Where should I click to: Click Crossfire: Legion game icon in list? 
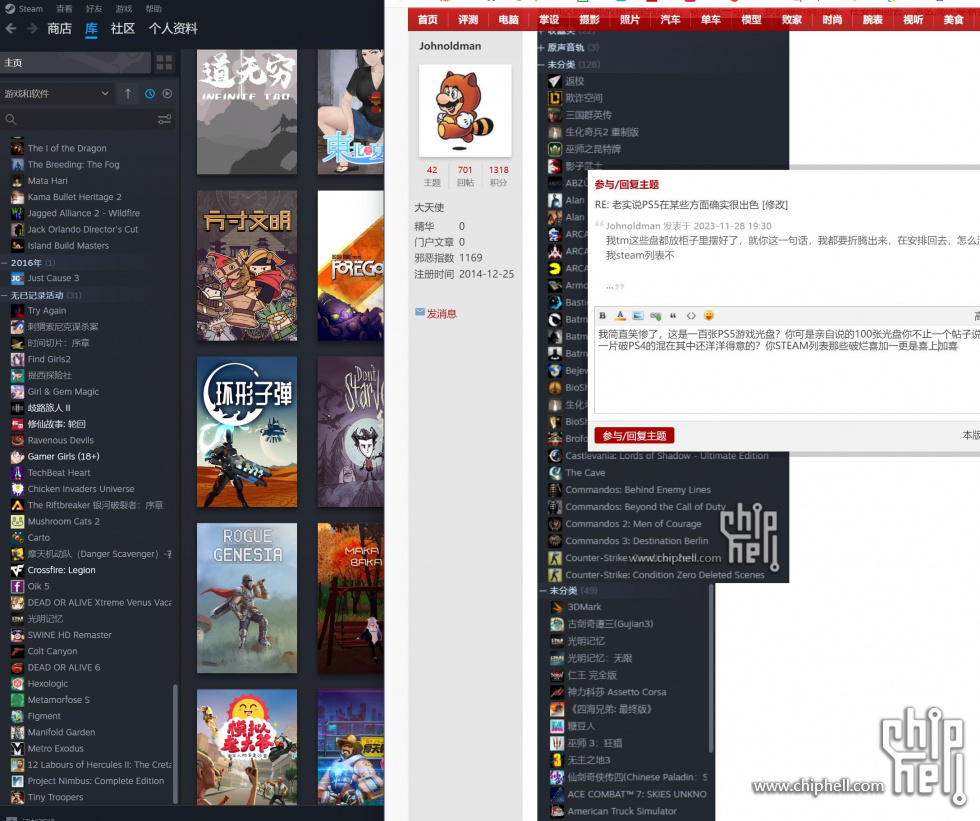coord(18,570)
